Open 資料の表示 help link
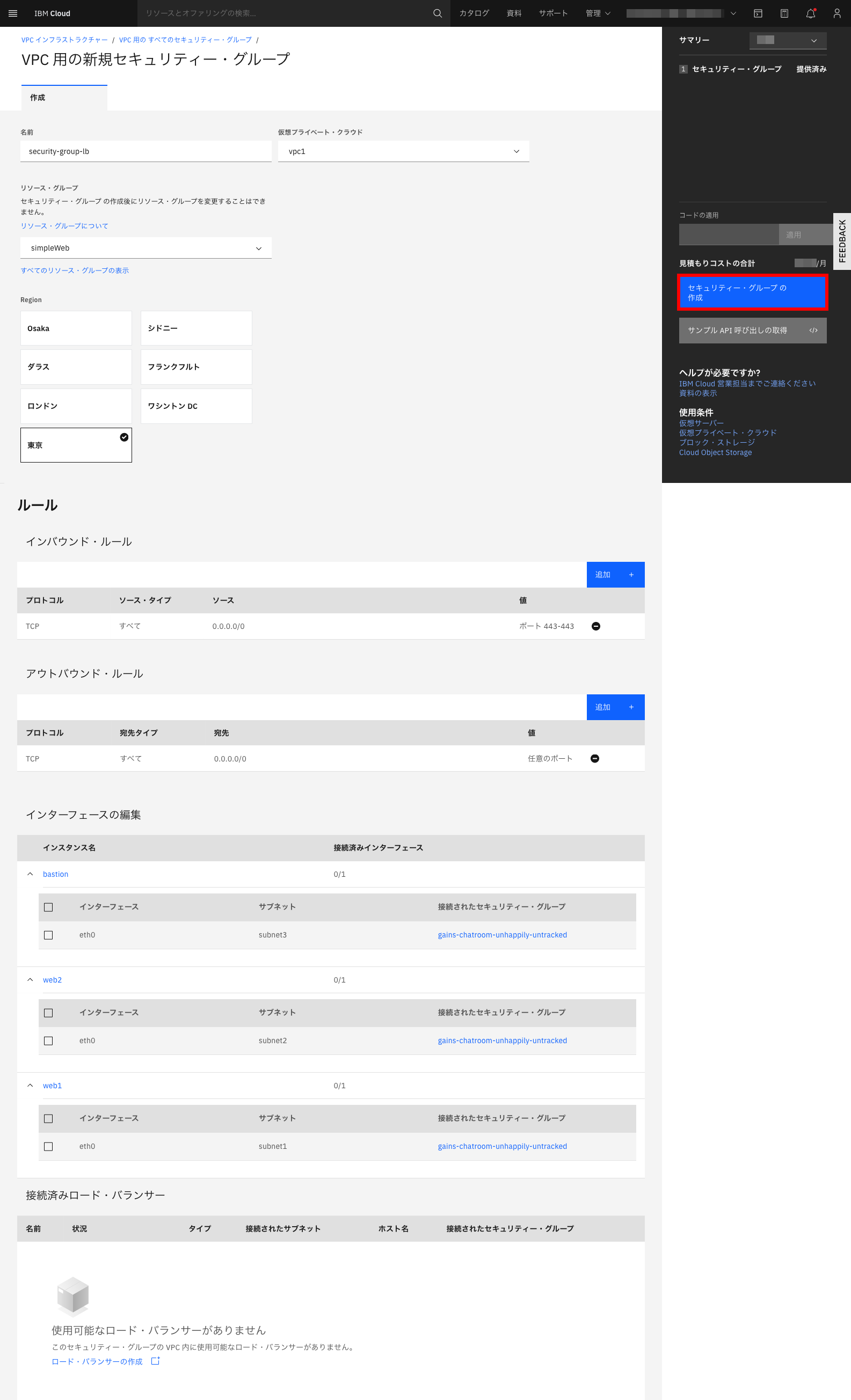The image size is (851, 1400). (x=698, y=393)
